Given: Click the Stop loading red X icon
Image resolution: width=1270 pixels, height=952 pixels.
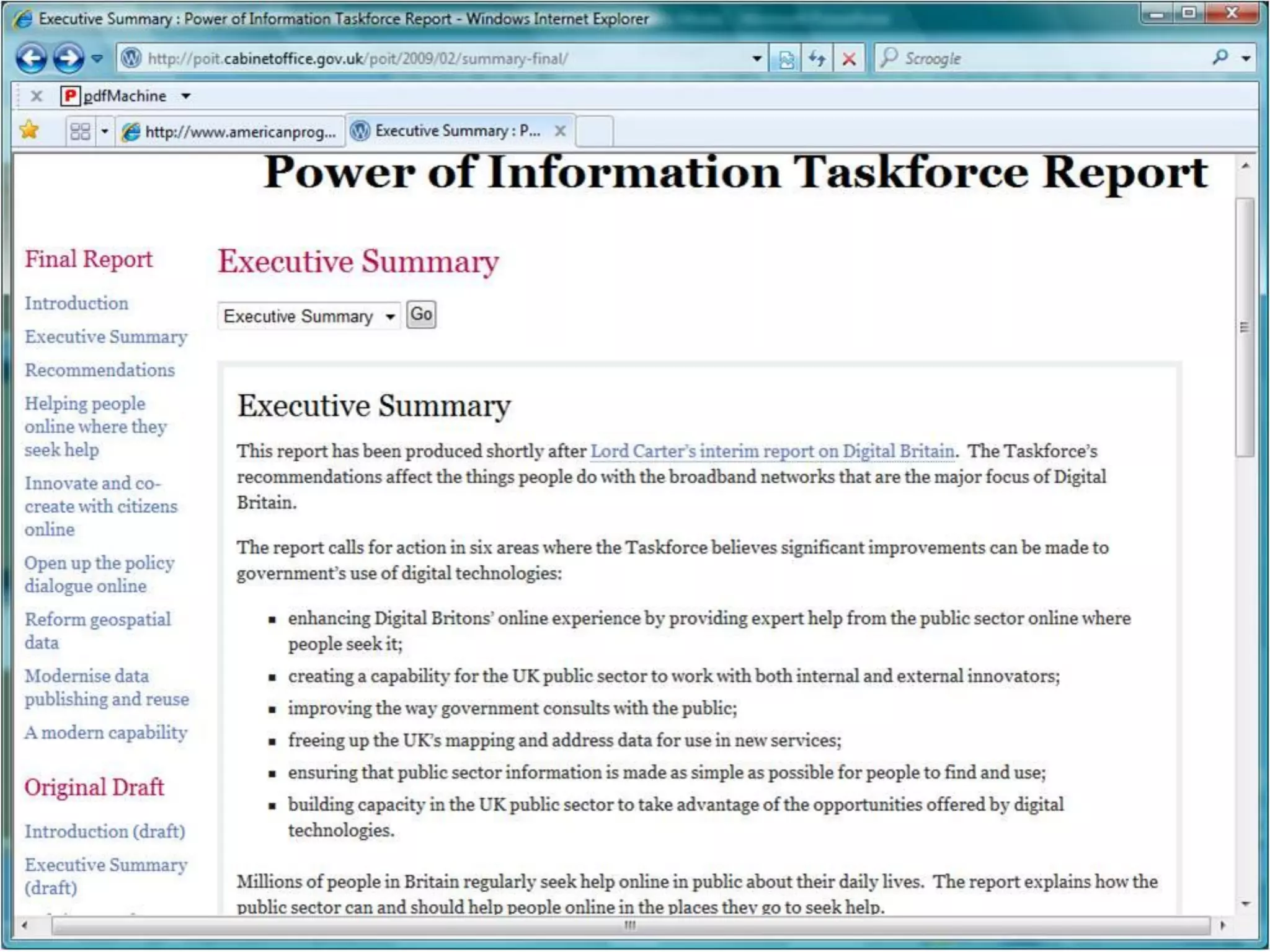Looking at the screenshot, I should coord(849,59).
